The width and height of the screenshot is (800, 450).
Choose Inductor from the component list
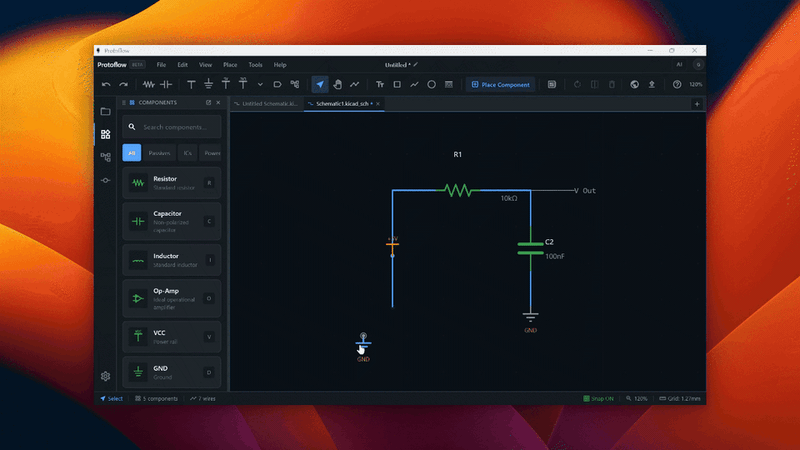point(171,260)
